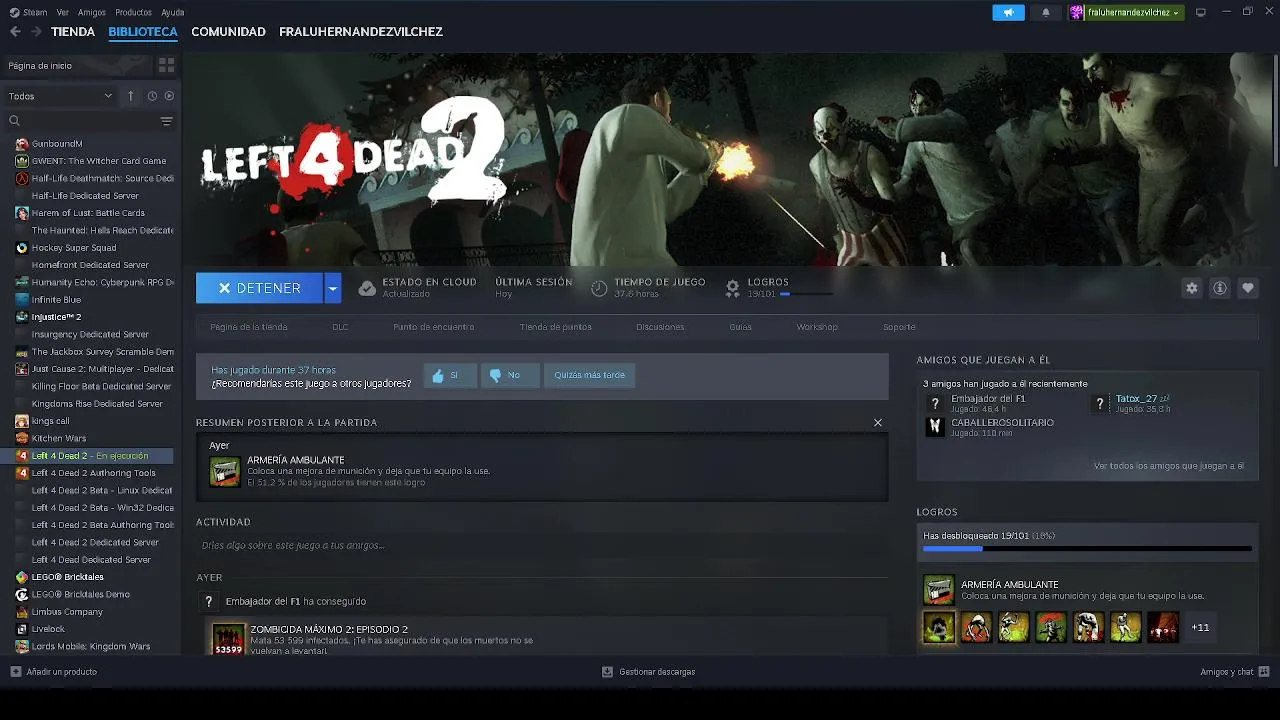Open the advanced filter options icon
Image resolution: width=1280 pixels, height=720 pixels.
pyautogui.click(x=166, y=121)
